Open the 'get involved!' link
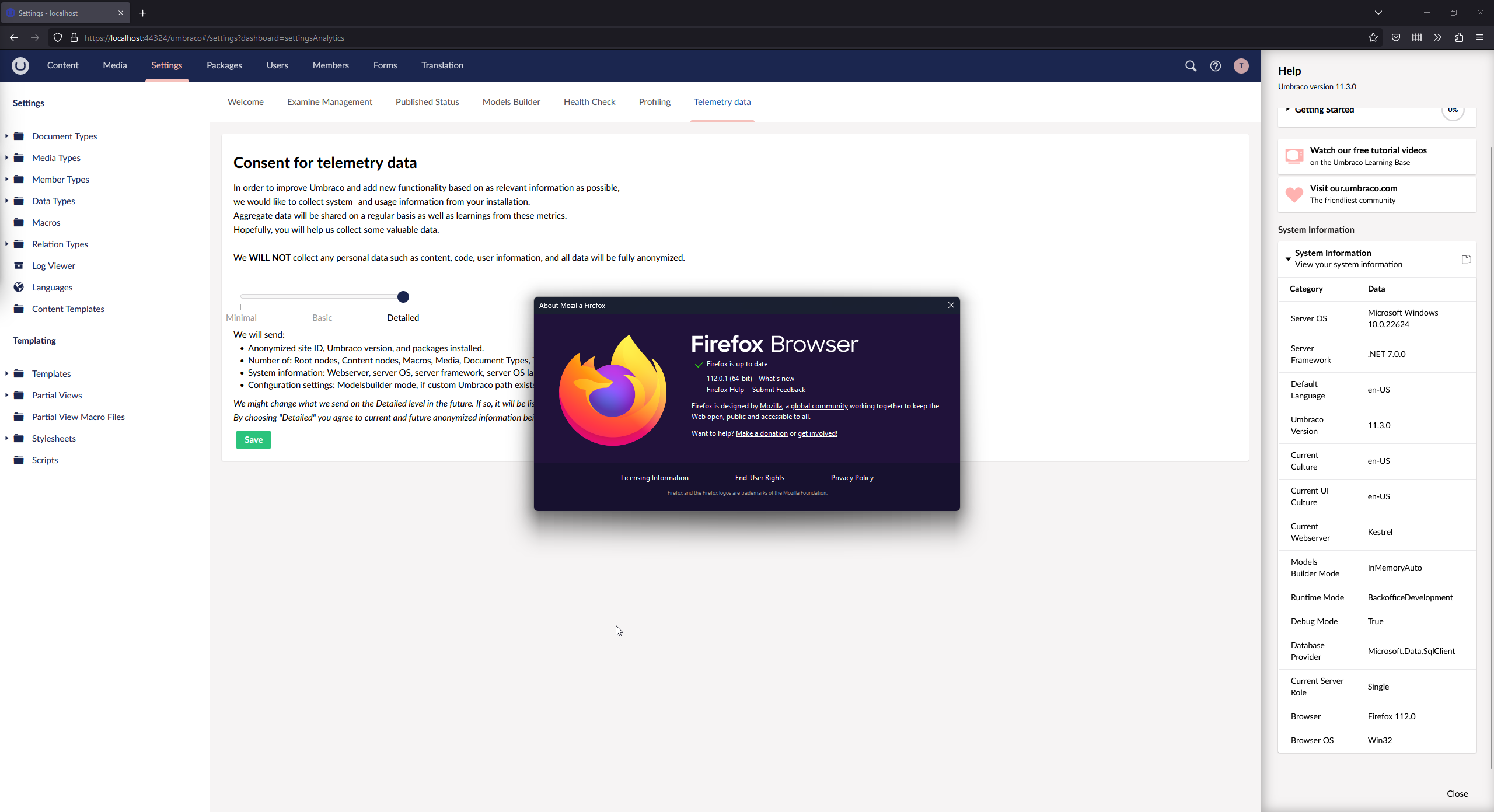Image resolution: width=1494 pixels, height=812 pixels. pos(817,433)
